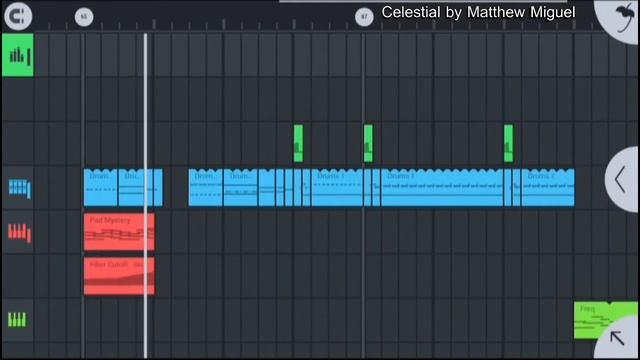640x360 pixels.
Task: Select the longest Drums 1 clip
Action: pyautogui.click(x=442, y=187)
